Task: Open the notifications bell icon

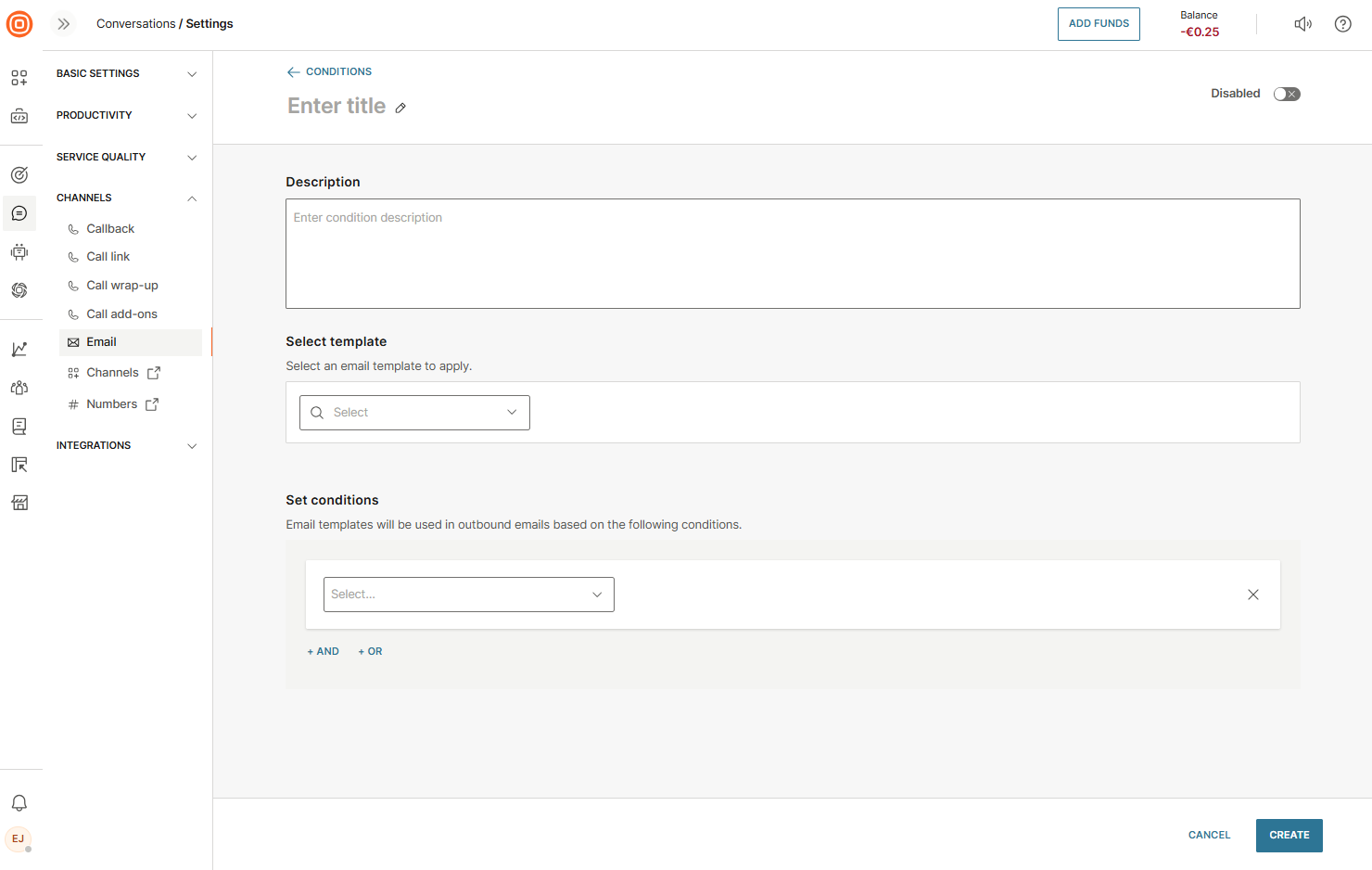Action: coord(19,803)
